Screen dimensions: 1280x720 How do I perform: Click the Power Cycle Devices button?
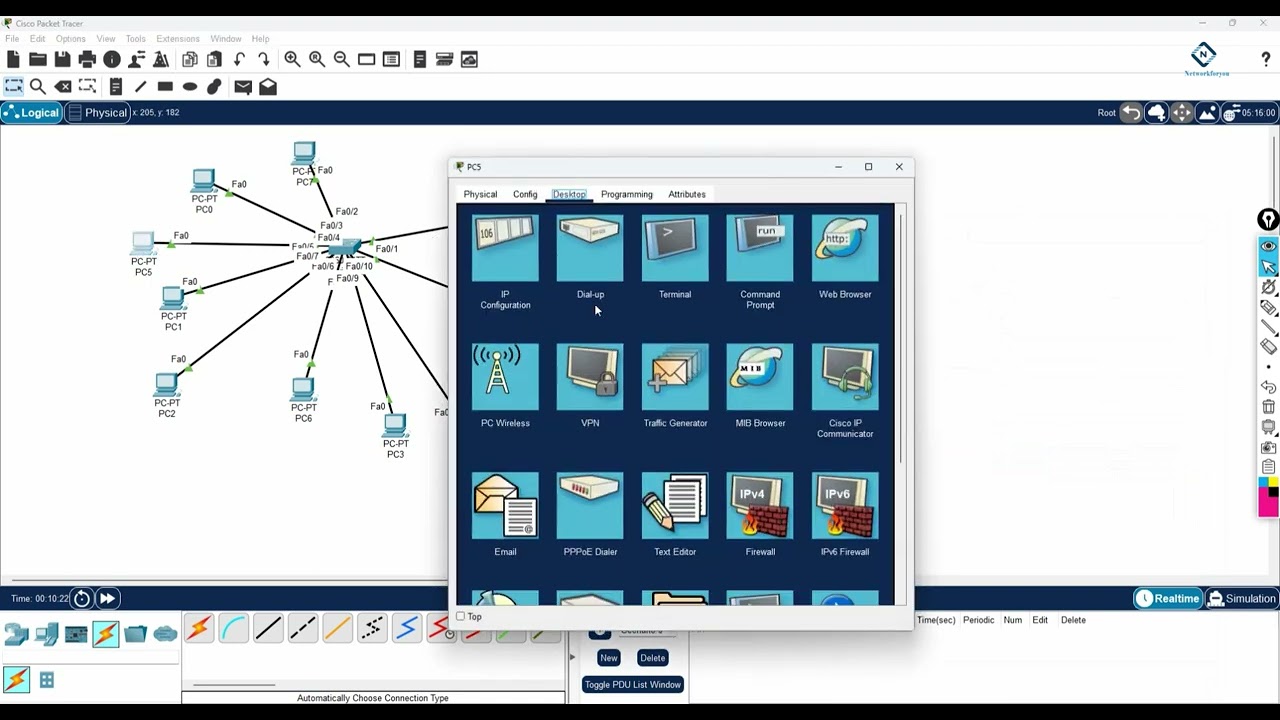click(x=82, y=599)
